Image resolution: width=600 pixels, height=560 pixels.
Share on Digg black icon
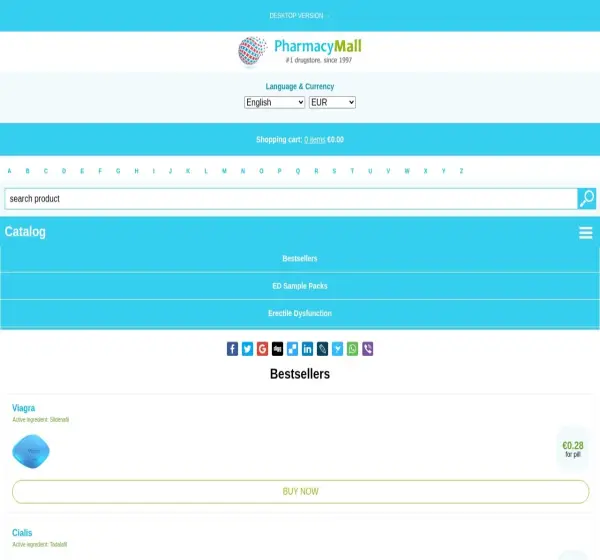pos(277,349)
